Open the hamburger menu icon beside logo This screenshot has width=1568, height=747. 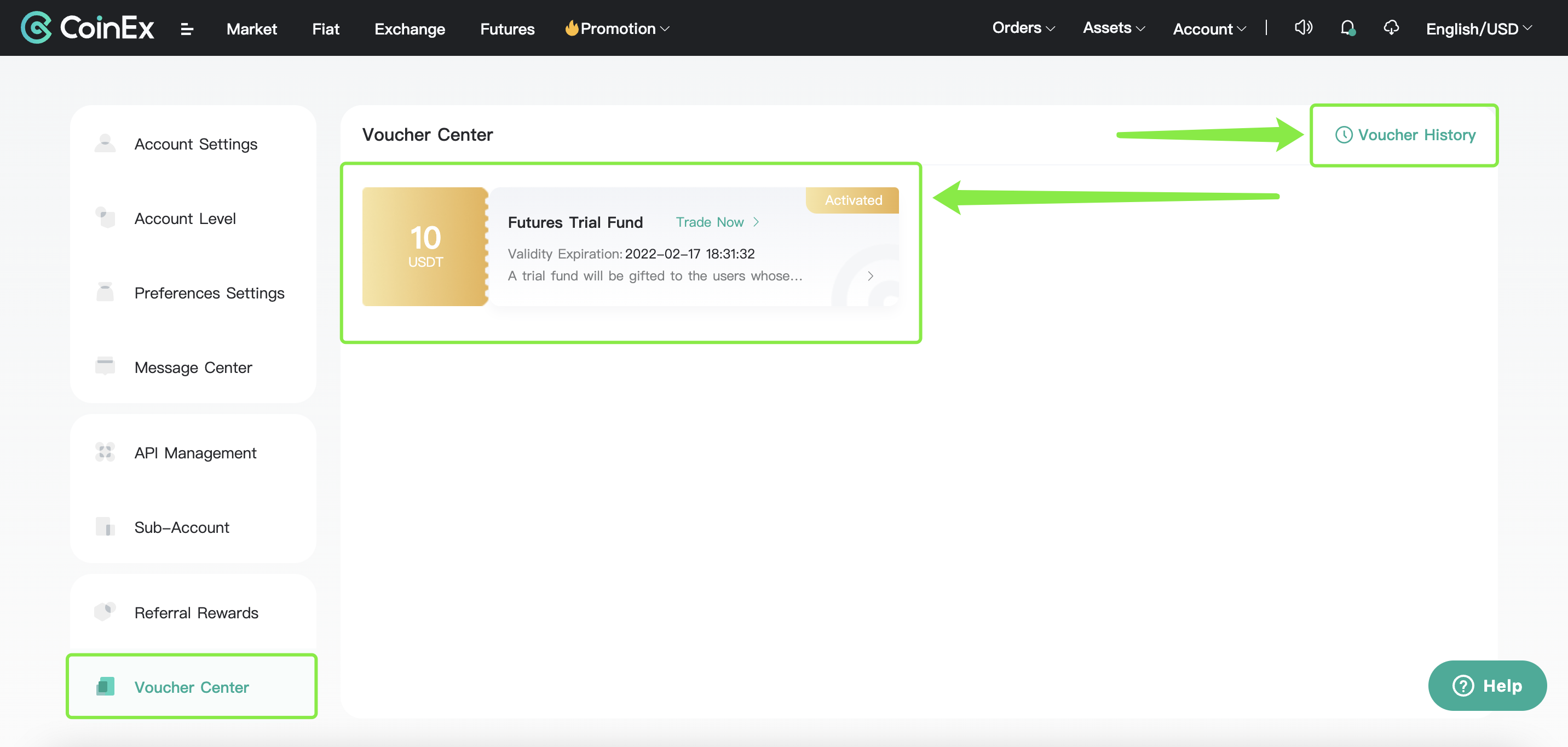click(187, 28)
